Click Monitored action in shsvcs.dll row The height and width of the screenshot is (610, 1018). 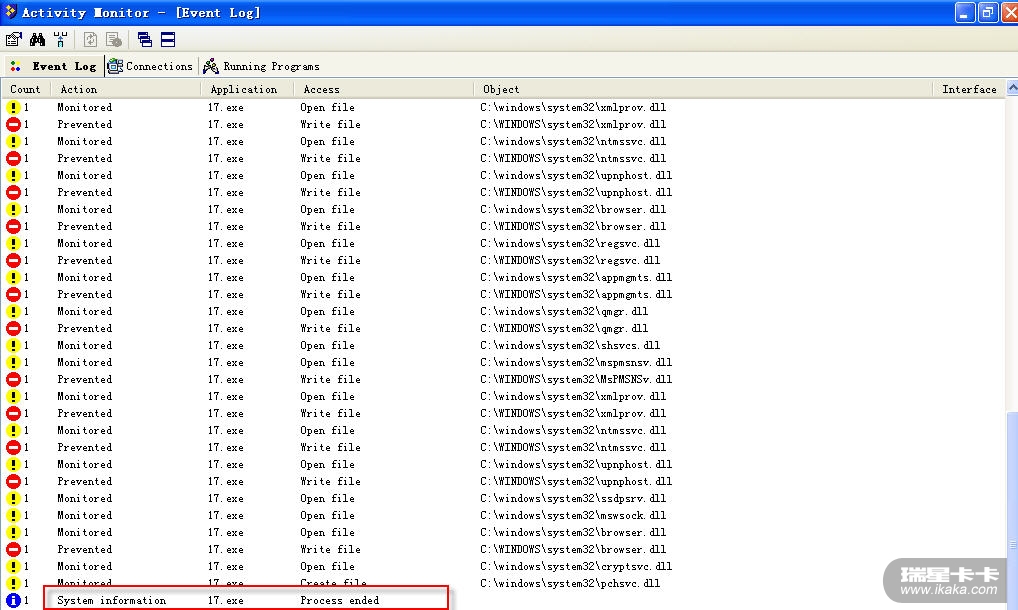point(84,345)
